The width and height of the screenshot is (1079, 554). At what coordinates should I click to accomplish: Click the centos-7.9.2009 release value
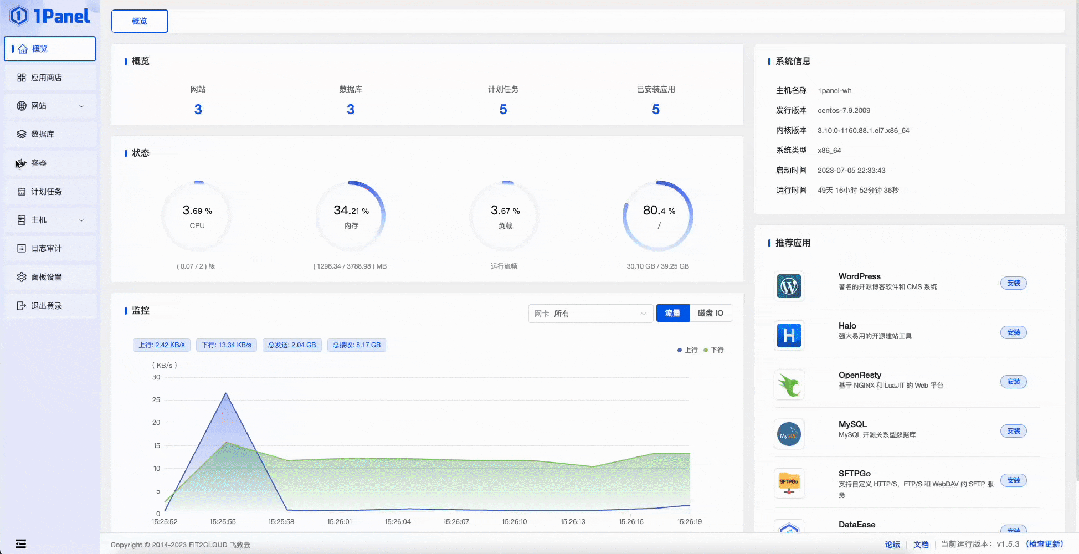point(844,110)
